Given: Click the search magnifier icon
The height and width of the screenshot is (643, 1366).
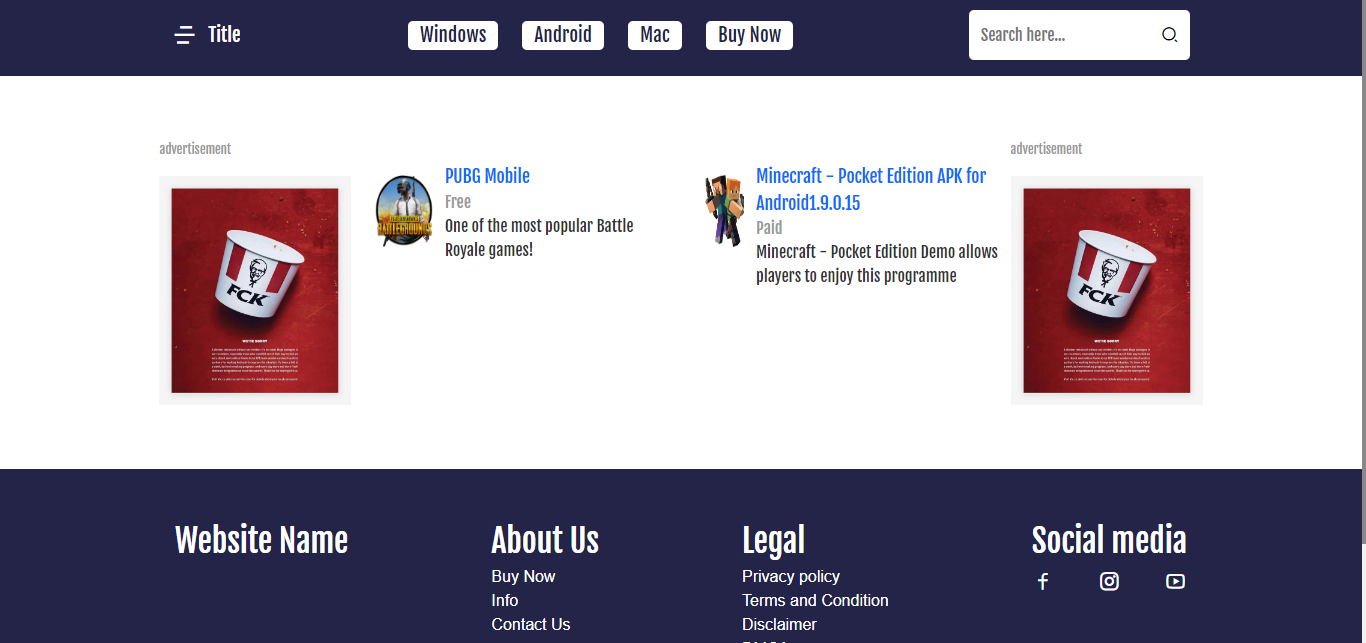Looking at the screenshot, I should [1169, 35].
